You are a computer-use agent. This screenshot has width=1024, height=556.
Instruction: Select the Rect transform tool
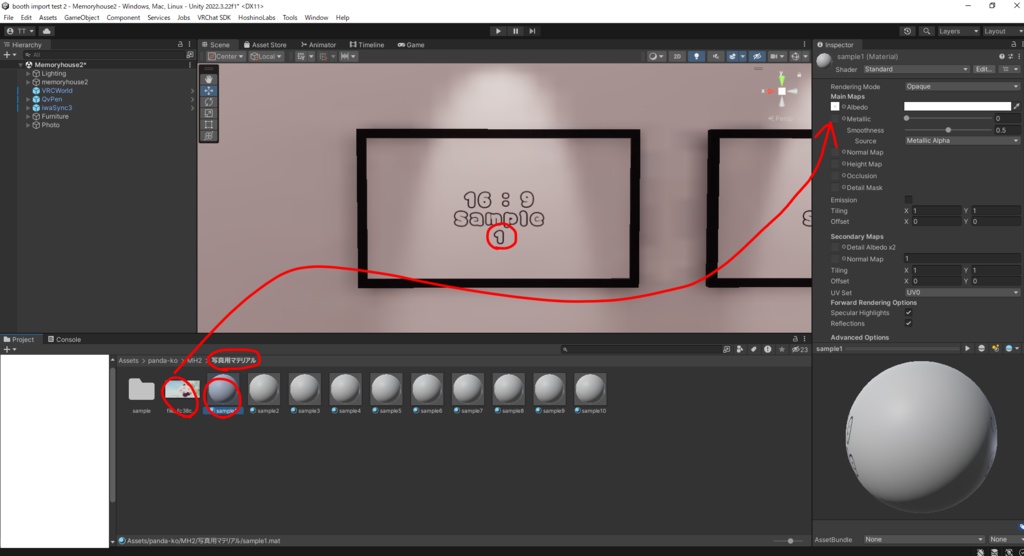coord(209,124)
